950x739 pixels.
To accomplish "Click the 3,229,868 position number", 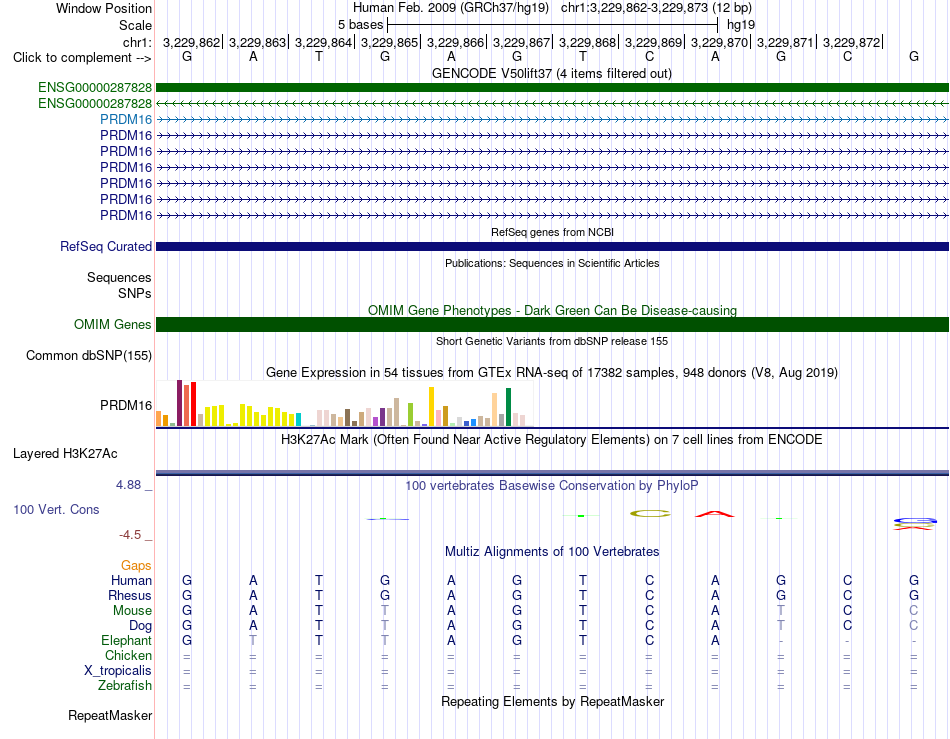I will (588, 42).
